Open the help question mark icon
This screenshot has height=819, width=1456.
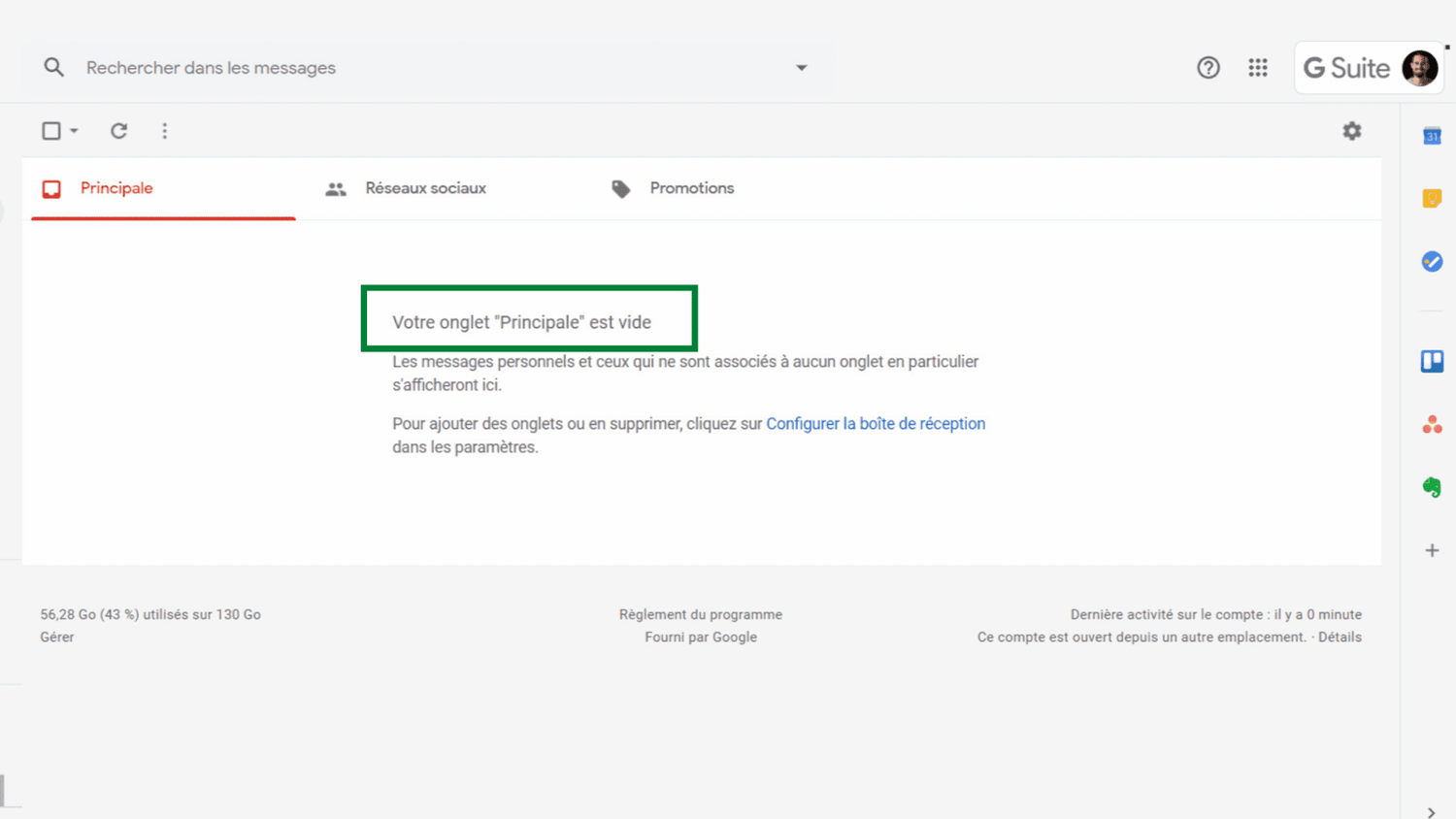click(x=1208, y=68)
